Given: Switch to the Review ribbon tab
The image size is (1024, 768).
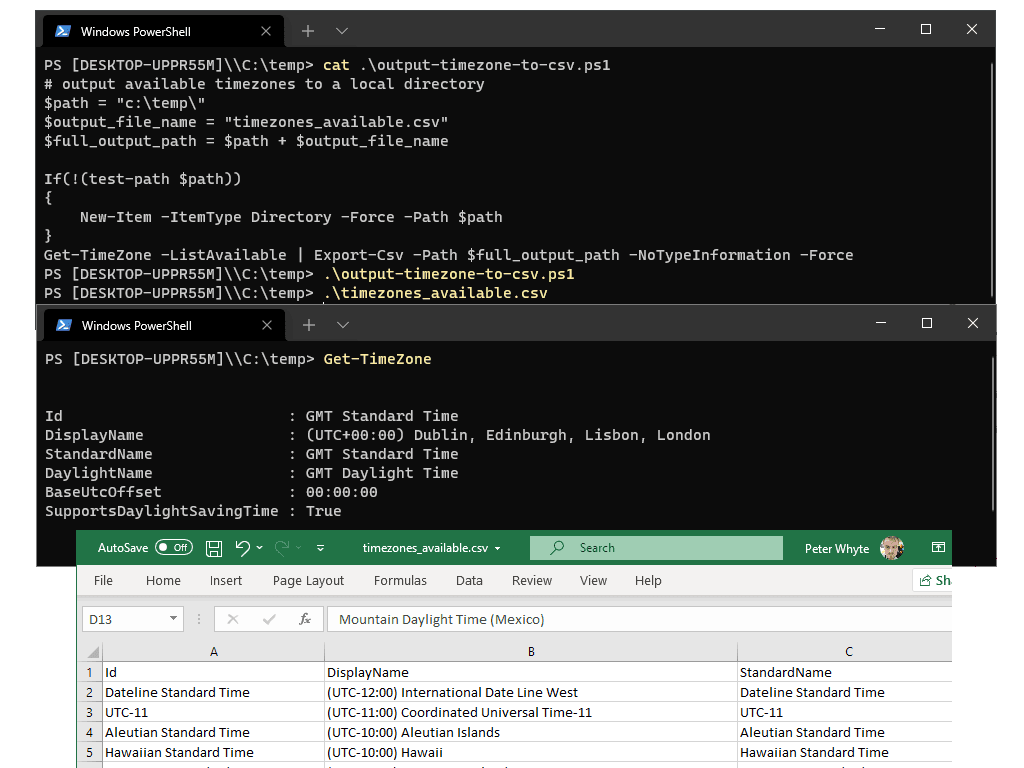Looking at the screenshot, I should [532, 581].
